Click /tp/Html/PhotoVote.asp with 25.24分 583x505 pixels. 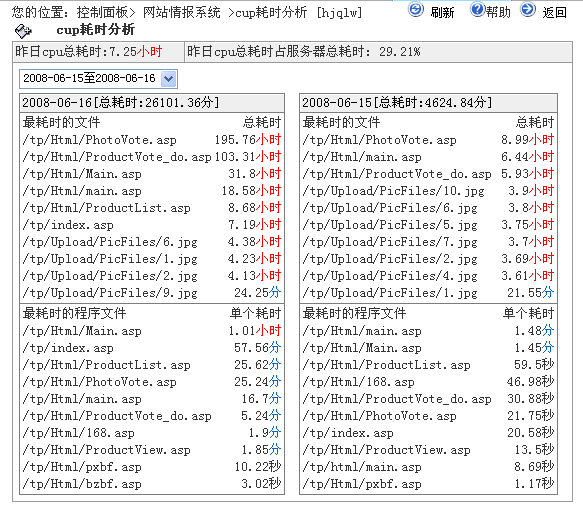152,382
